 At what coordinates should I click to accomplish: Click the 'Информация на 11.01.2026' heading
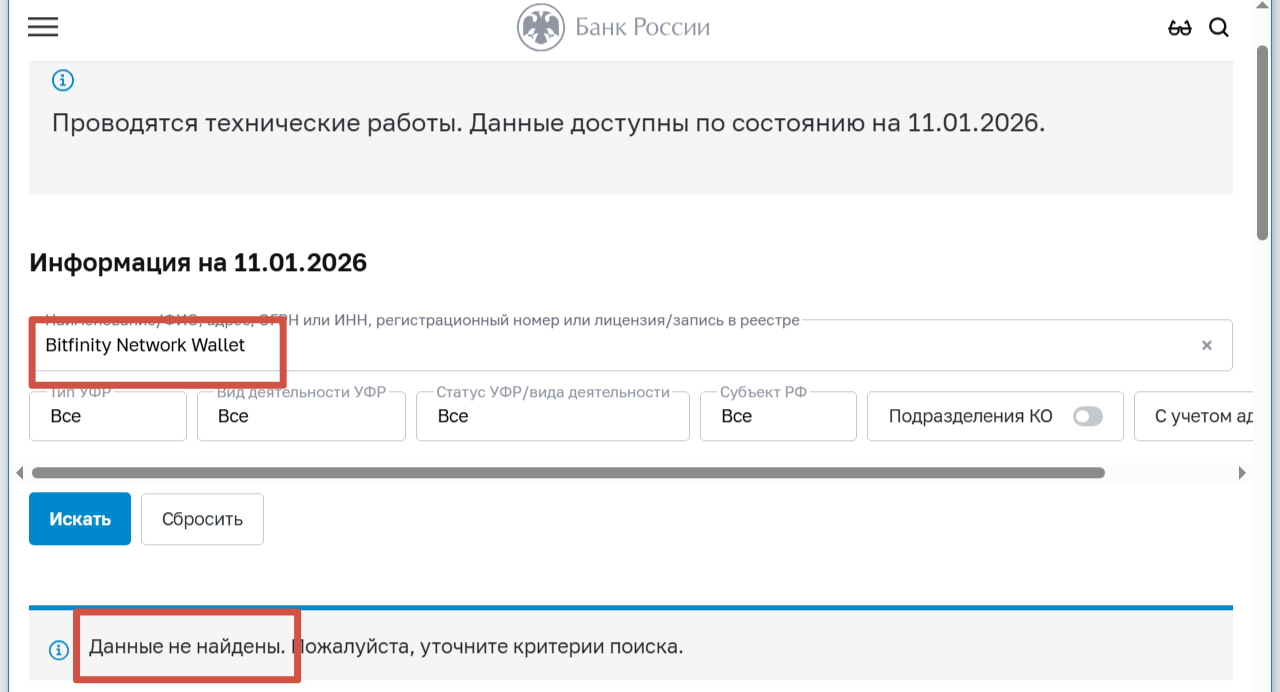(x=198, y=263)
